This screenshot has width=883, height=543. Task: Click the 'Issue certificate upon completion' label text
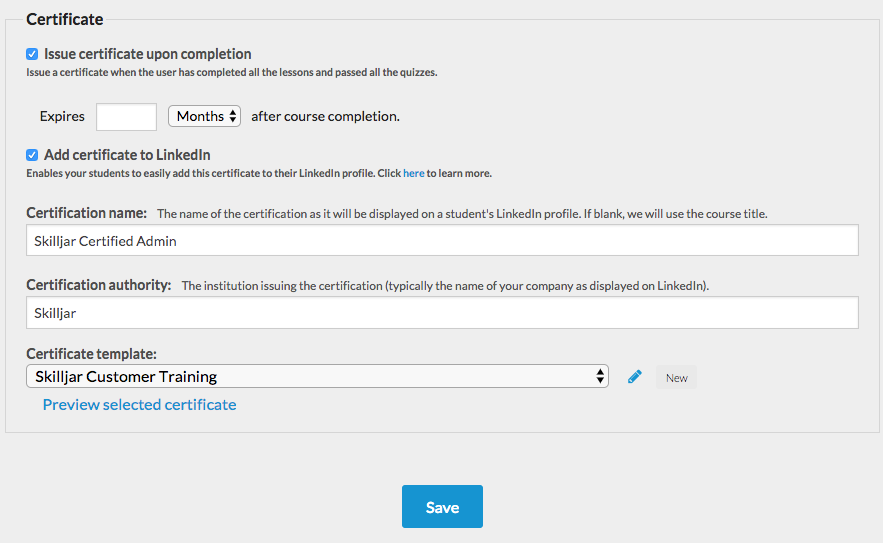[x=148, y=54]
